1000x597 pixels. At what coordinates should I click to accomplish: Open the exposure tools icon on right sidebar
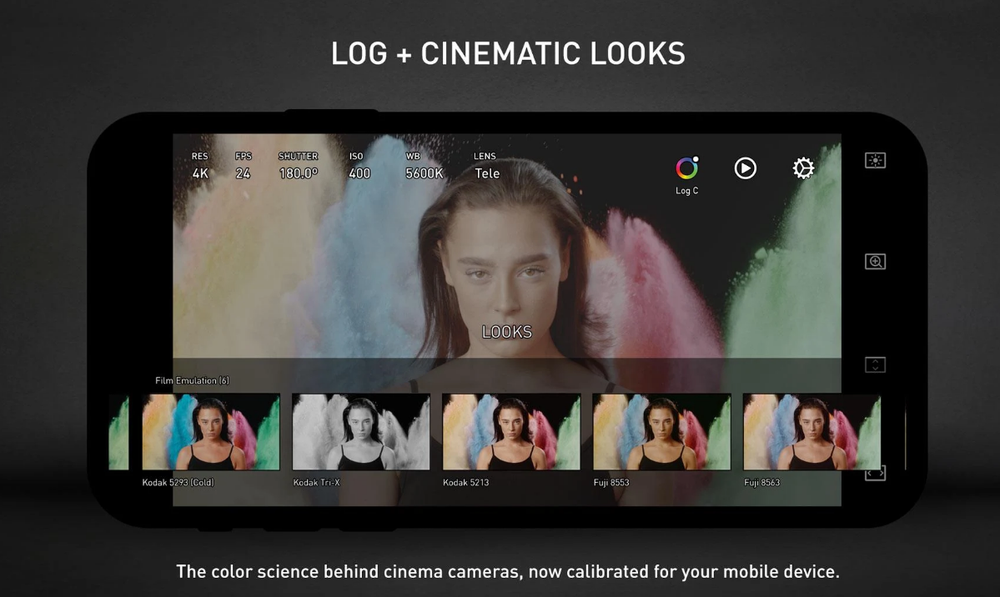[874, 160]
